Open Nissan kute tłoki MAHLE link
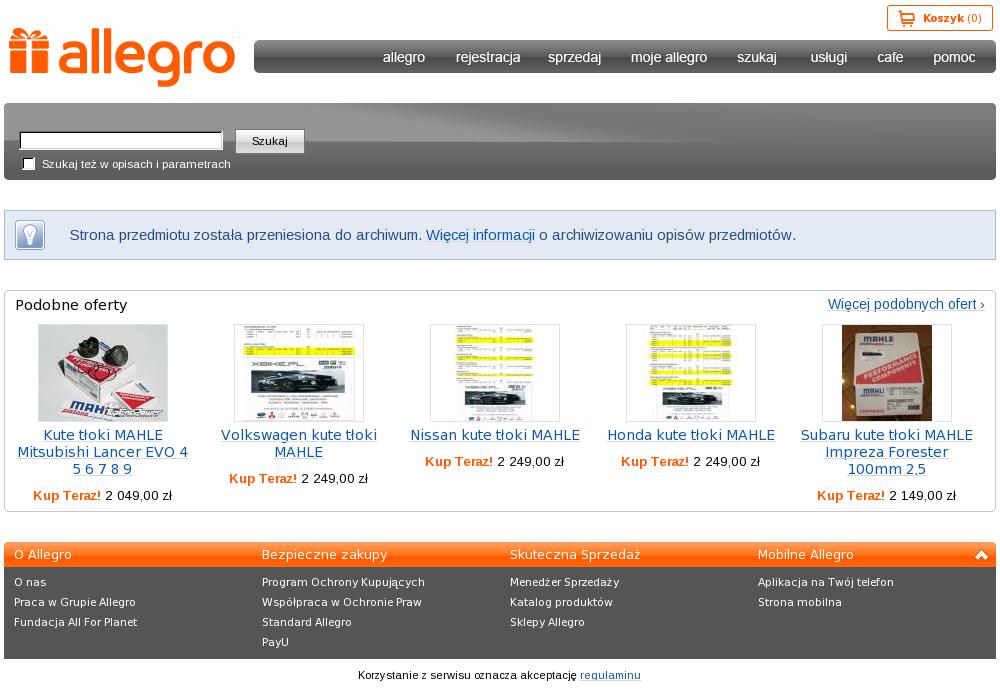Image resolution: width=1000 pixels, height=695 pixels. coord(495,435)
